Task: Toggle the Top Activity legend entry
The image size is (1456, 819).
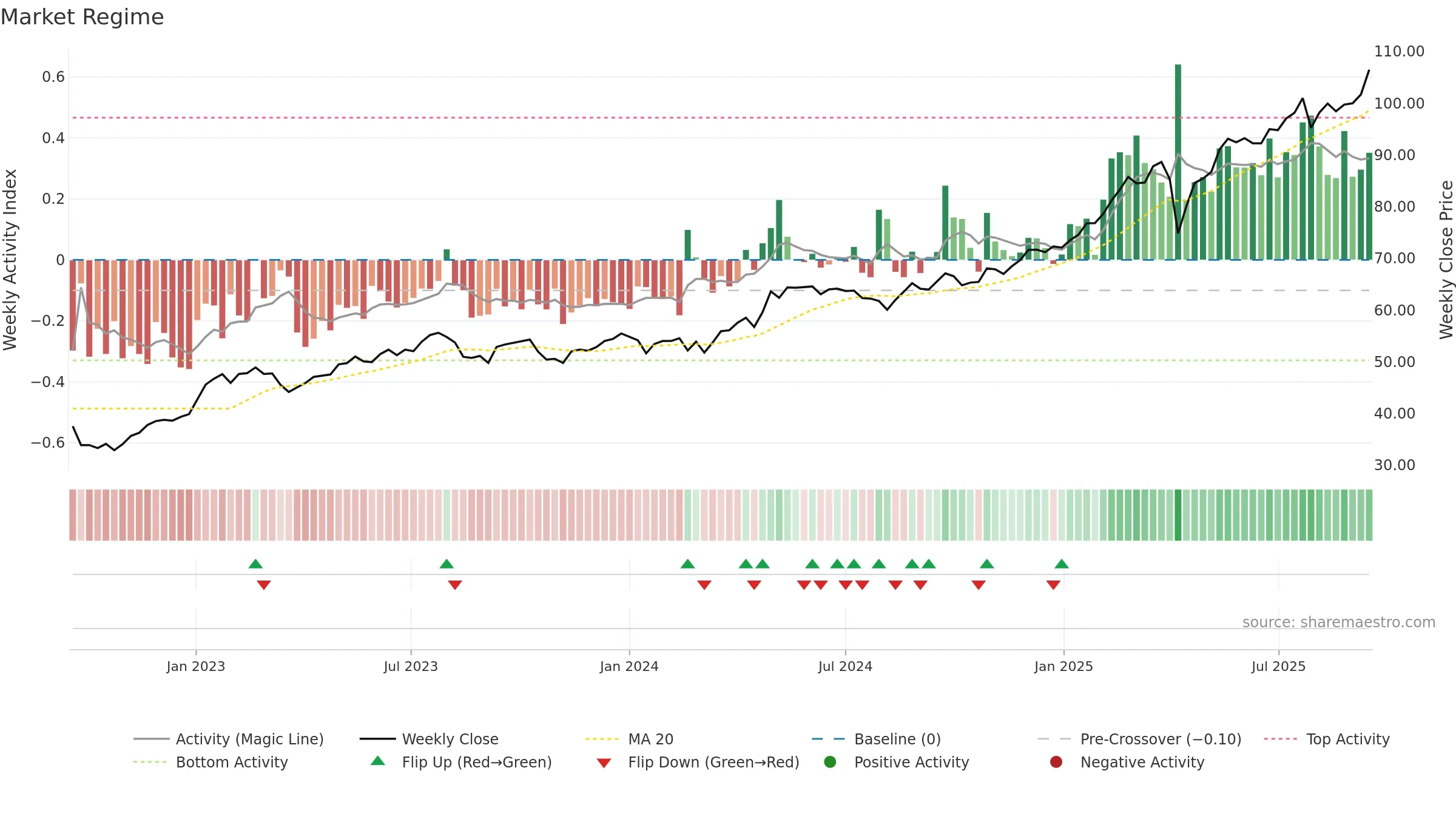Action: pyautogui.click(x=1327, y=739)
